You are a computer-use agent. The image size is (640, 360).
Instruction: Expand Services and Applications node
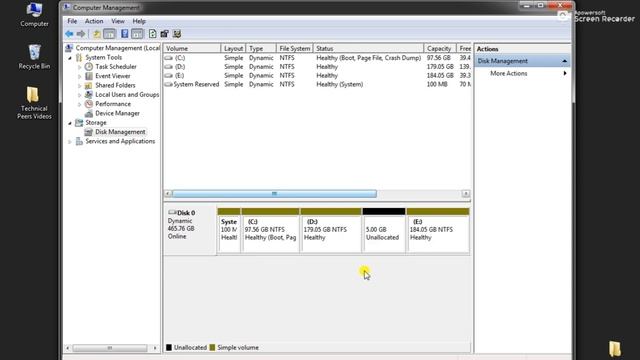(70, 142)
